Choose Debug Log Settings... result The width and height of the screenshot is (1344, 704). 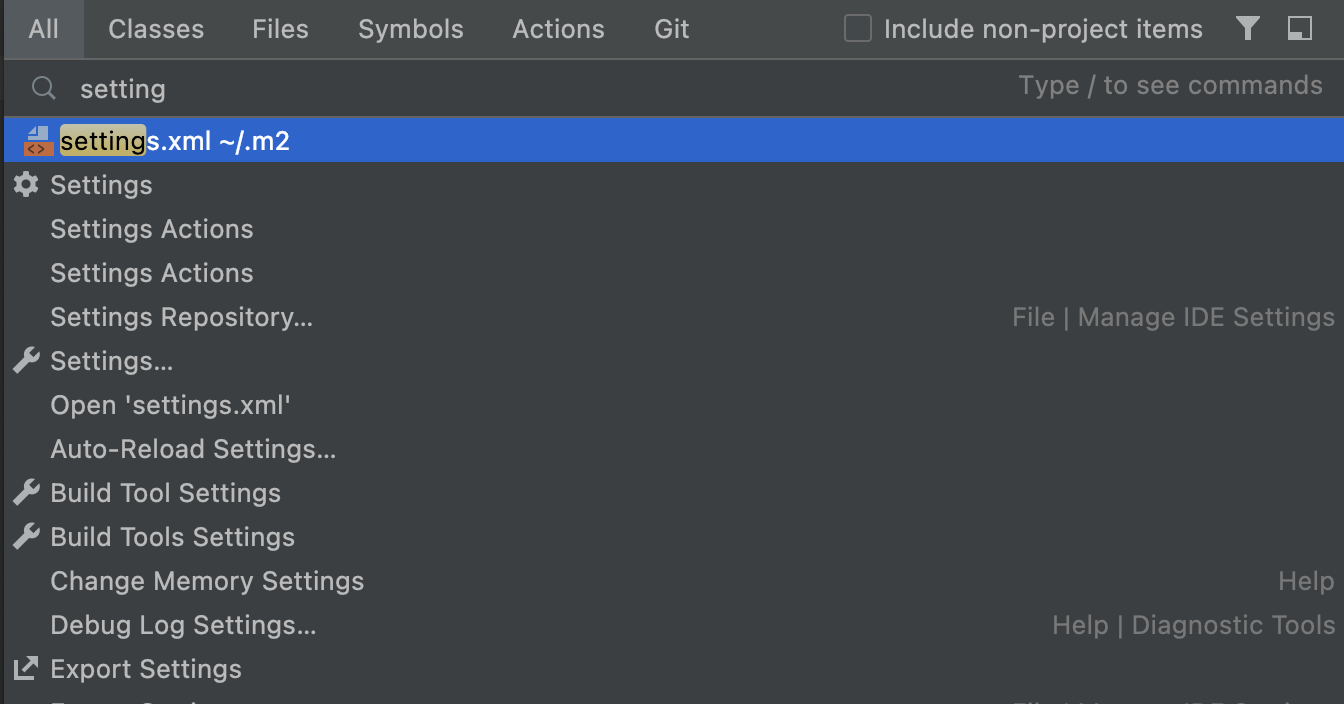tap(183, 625)
